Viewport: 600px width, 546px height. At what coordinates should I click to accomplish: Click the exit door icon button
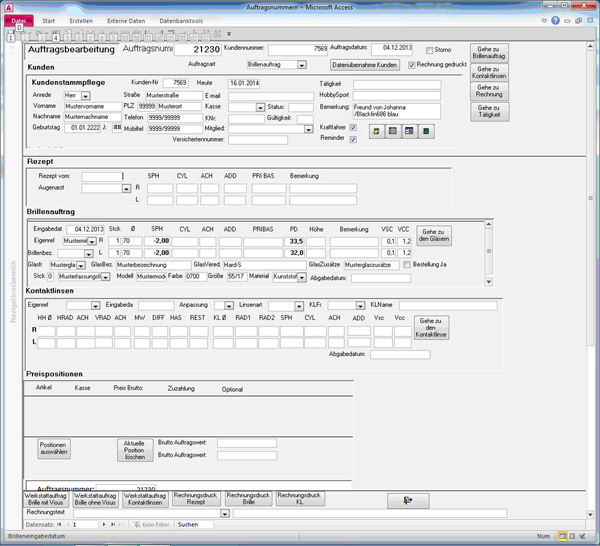tap(408, 500)
